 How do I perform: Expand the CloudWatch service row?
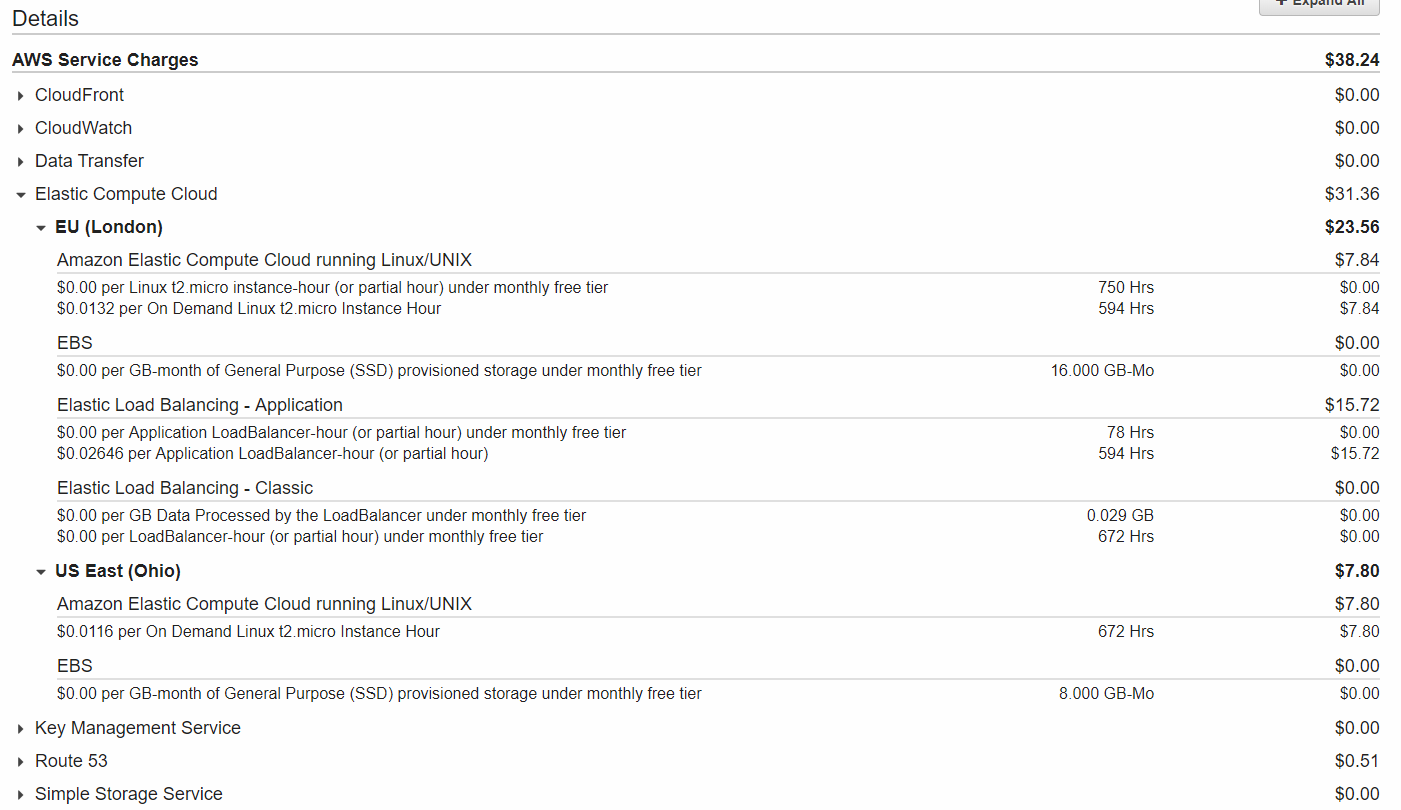(21, 128)
